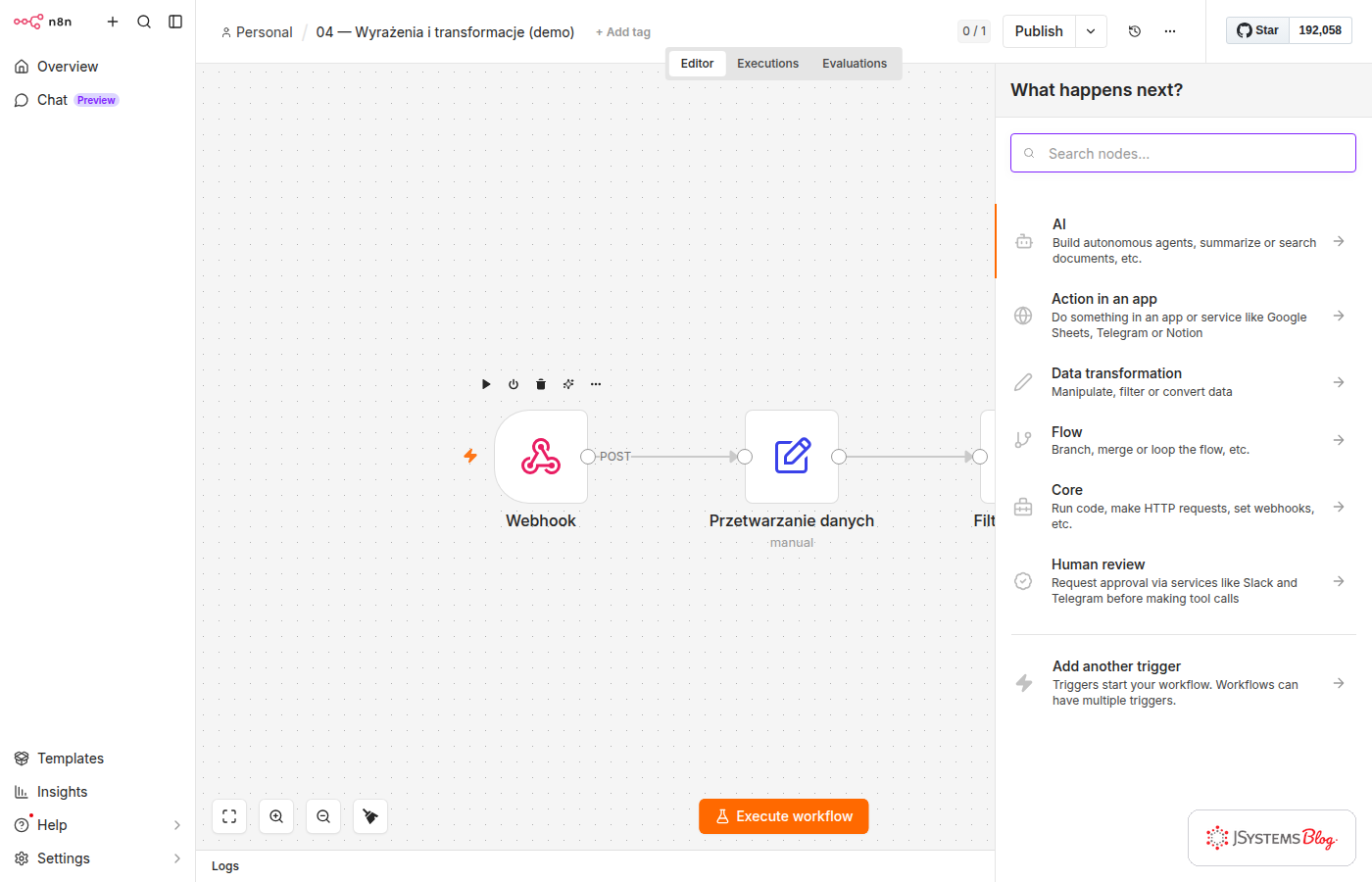Deactivate Webhook node via power icon
Image resolution: width=1372 pixels, height=882 pixels.
click(514, 384)
